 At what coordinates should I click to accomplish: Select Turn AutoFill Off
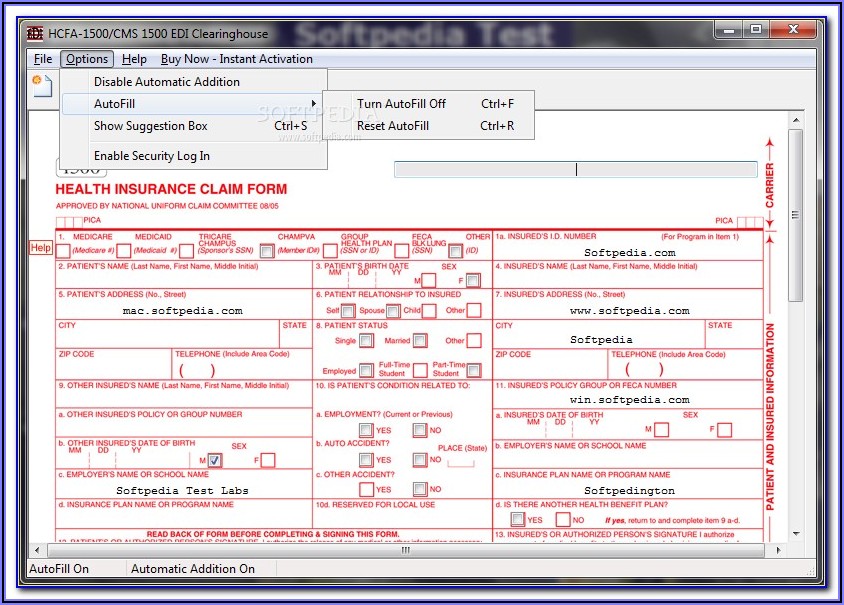coord(401,104)
